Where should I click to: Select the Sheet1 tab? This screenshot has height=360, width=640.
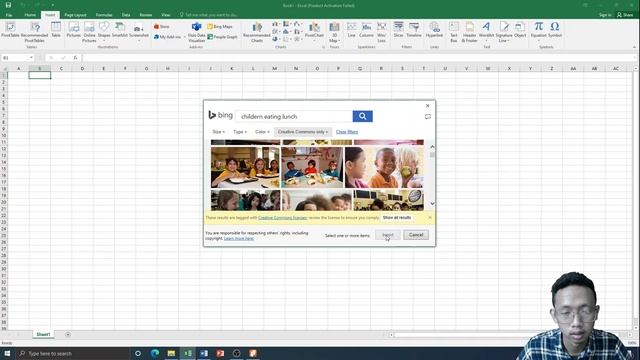coord(43,334)
